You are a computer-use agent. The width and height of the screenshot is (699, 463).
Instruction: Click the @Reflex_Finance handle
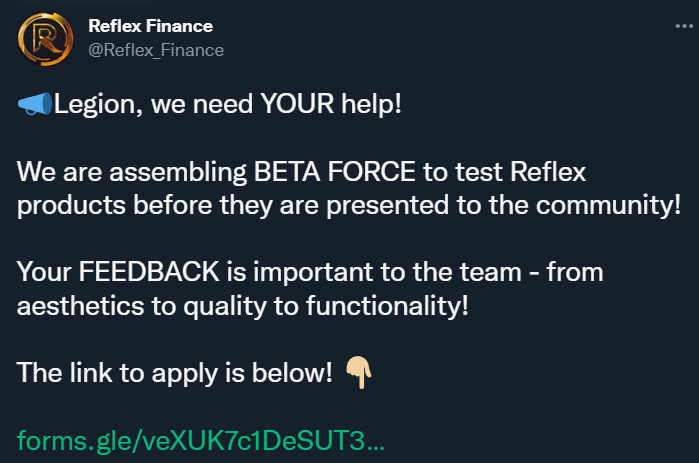[x=156, y=50]
